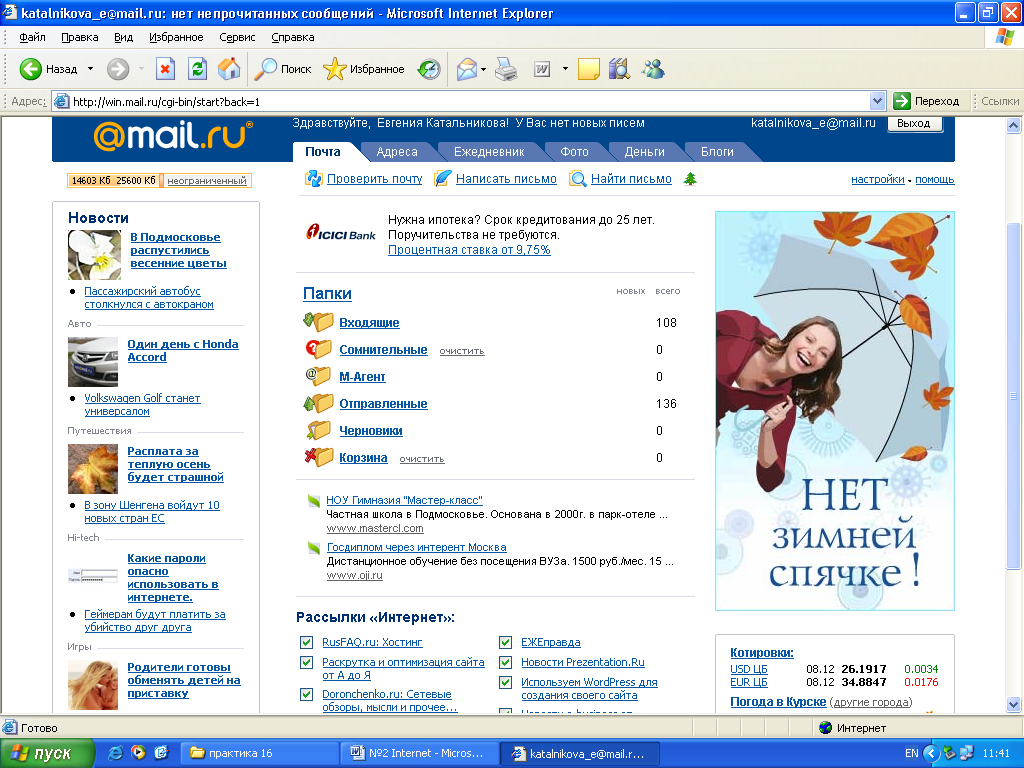Switch to the Деньги tab
Viewport: 1024px width, 768px height.
point(645,152)
